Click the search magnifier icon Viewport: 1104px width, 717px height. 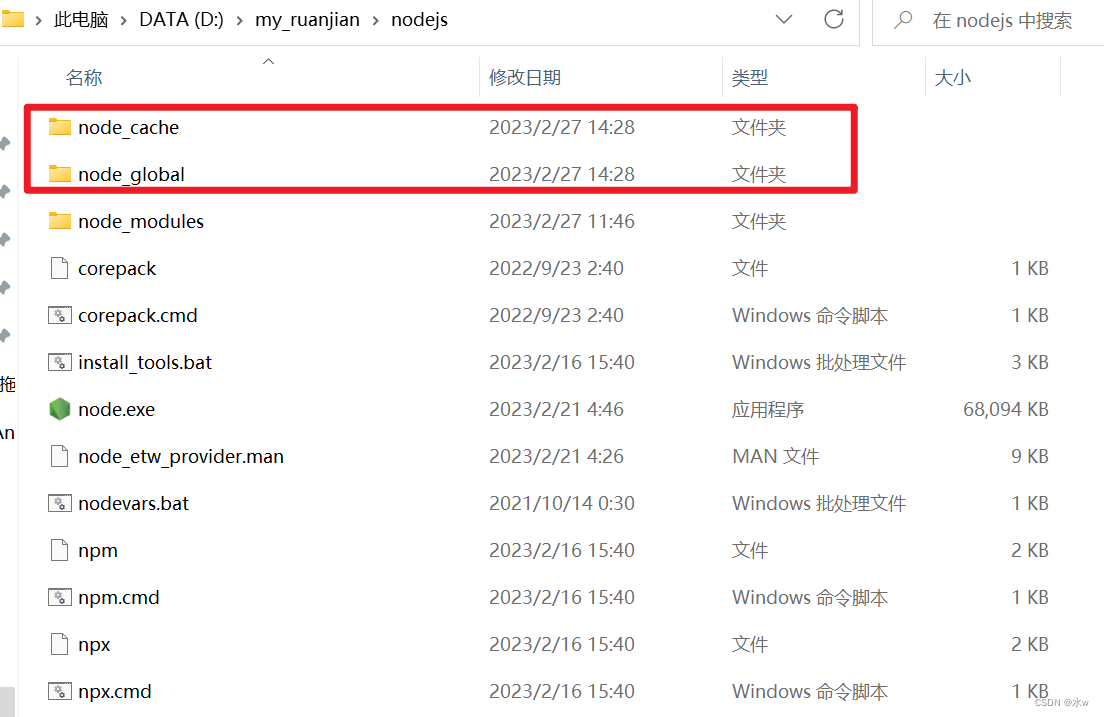click(x=903, y=20)
